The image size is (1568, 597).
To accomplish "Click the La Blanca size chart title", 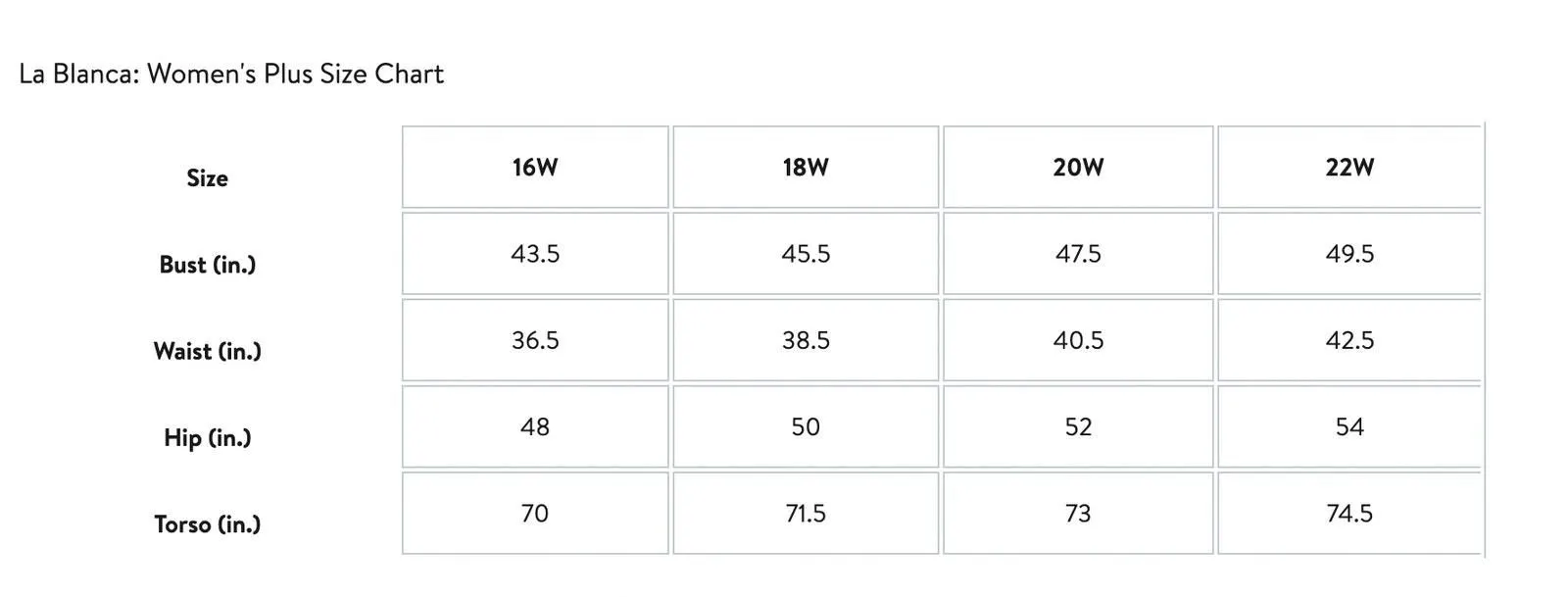I will coord(231,74).
